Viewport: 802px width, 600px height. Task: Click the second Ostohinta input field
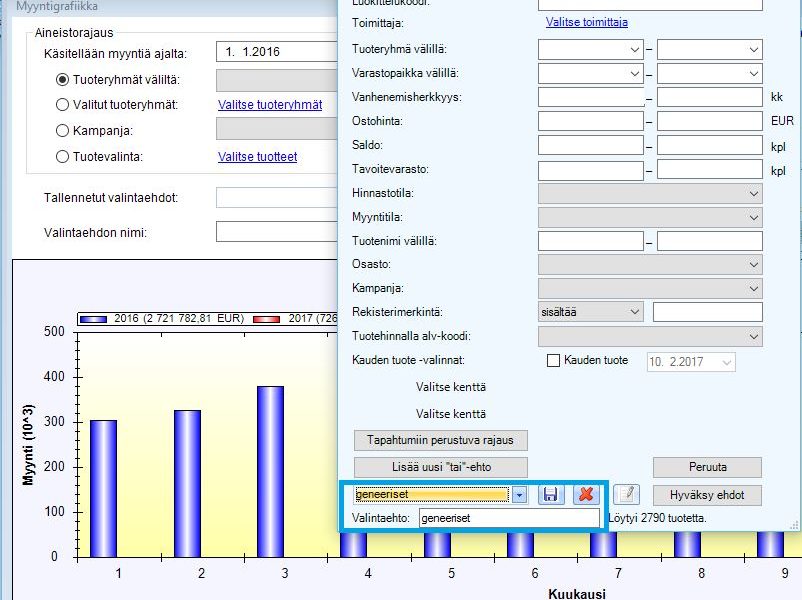pyautogui.click(x=709, y=121)
